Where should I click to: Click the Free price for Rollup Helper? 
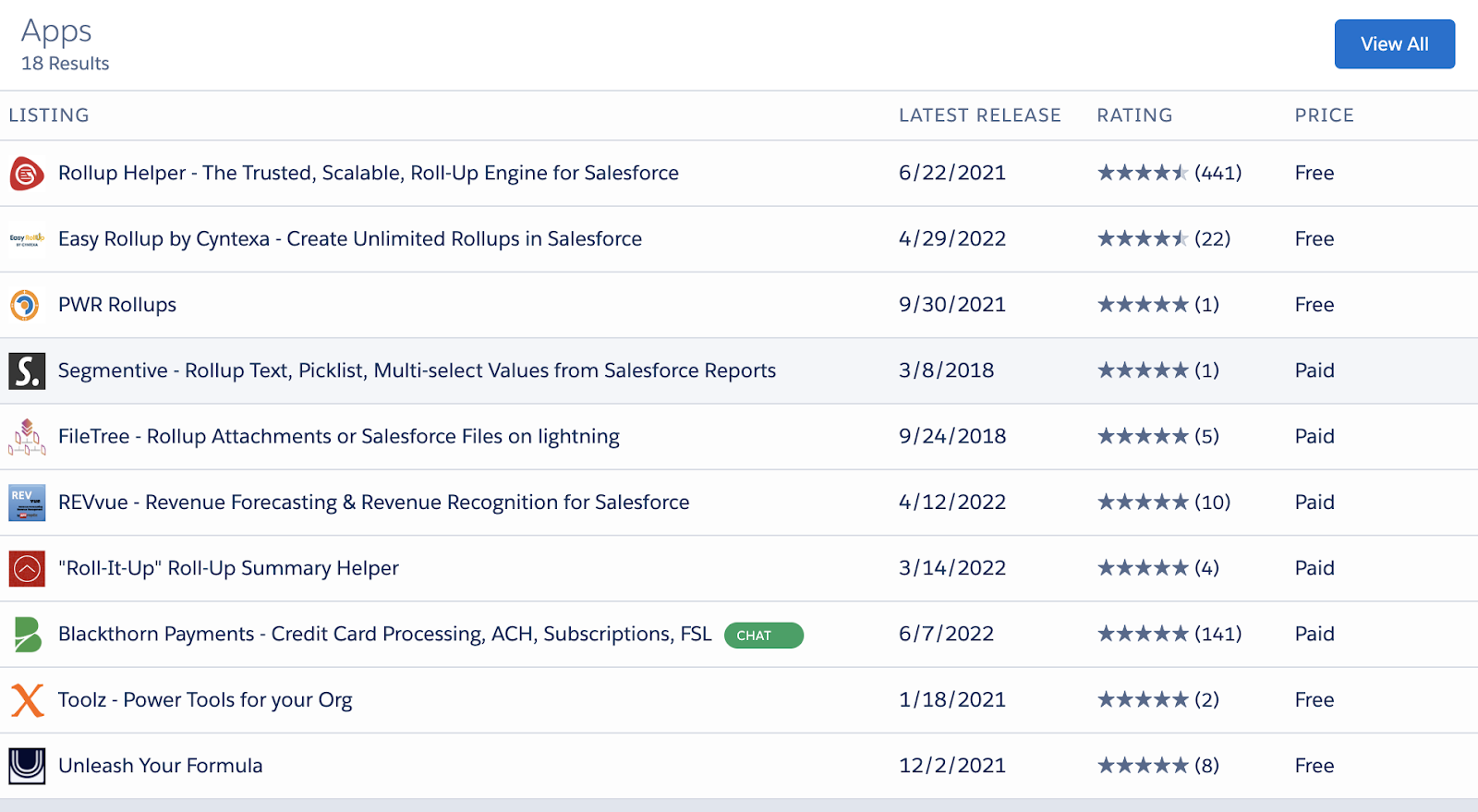tap(1314, 174)
